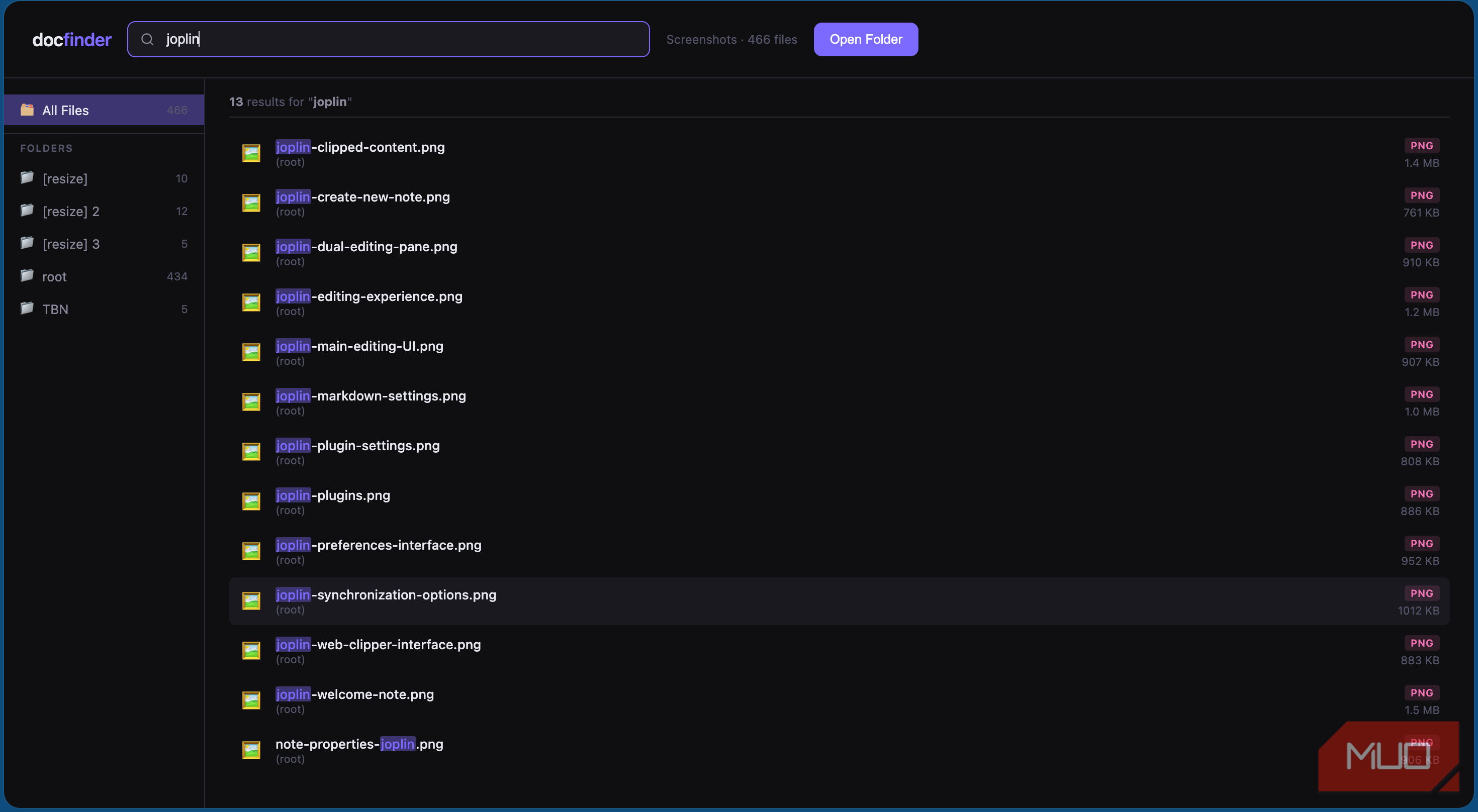Open the [resize] 3 folder
Image resolution: width=1478 pixels, height=812 pixels.
[x=104, y=244]
